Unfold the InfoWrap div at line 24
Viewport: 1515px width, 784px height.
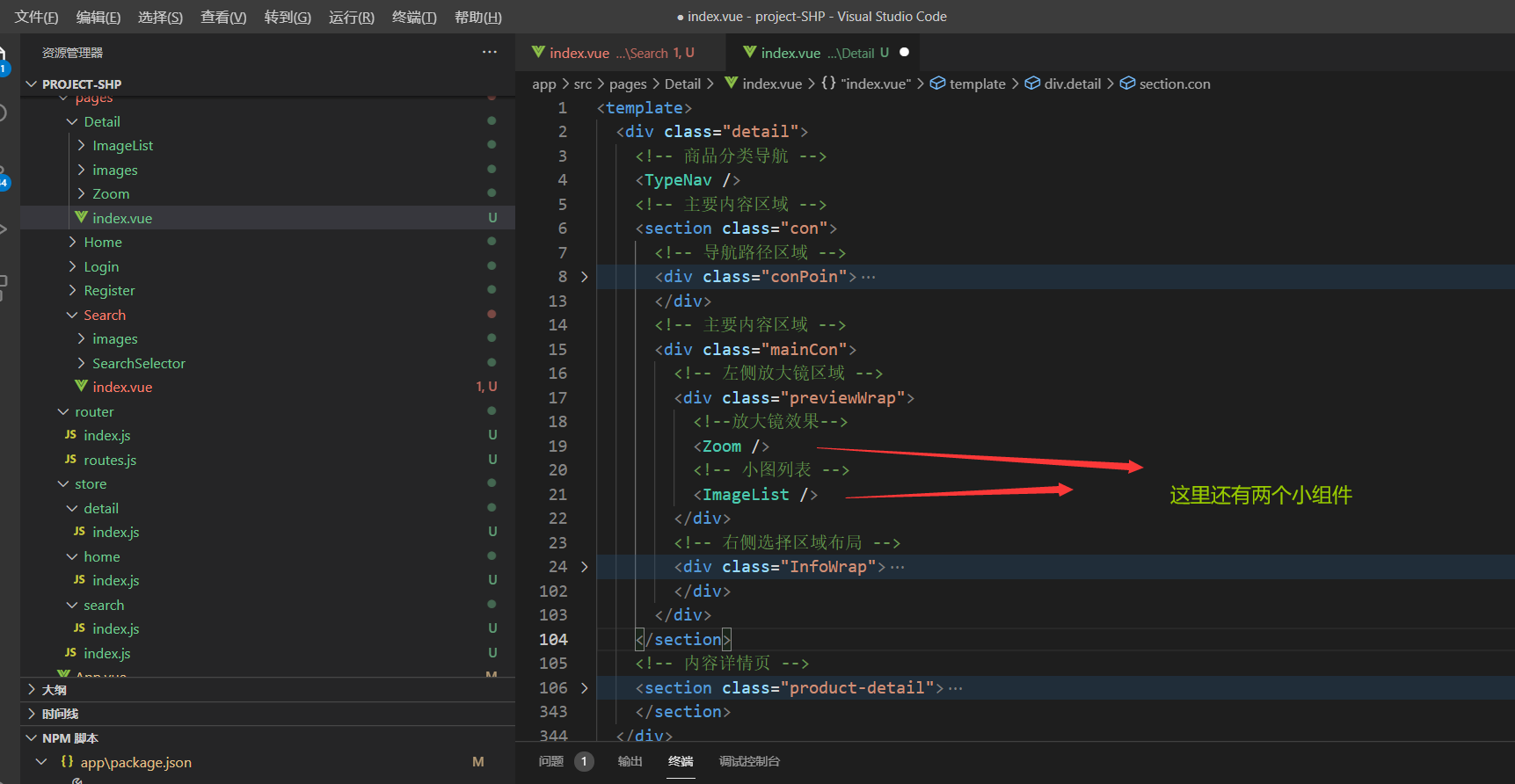click(x=584, y=566)
